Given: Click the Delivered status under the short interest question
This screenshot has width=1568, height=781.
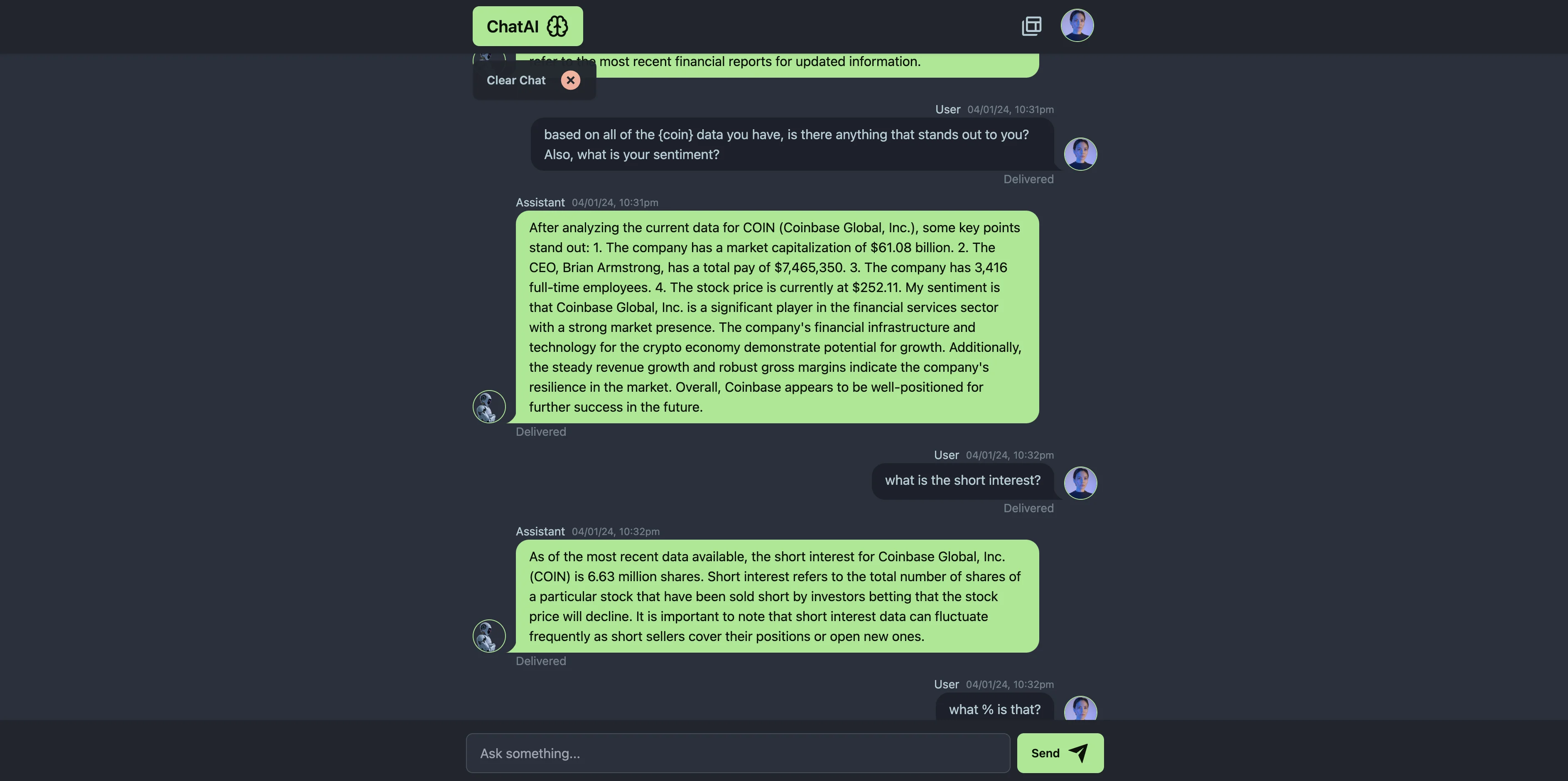Looking at the screenshot, I should pos(1028,508).
